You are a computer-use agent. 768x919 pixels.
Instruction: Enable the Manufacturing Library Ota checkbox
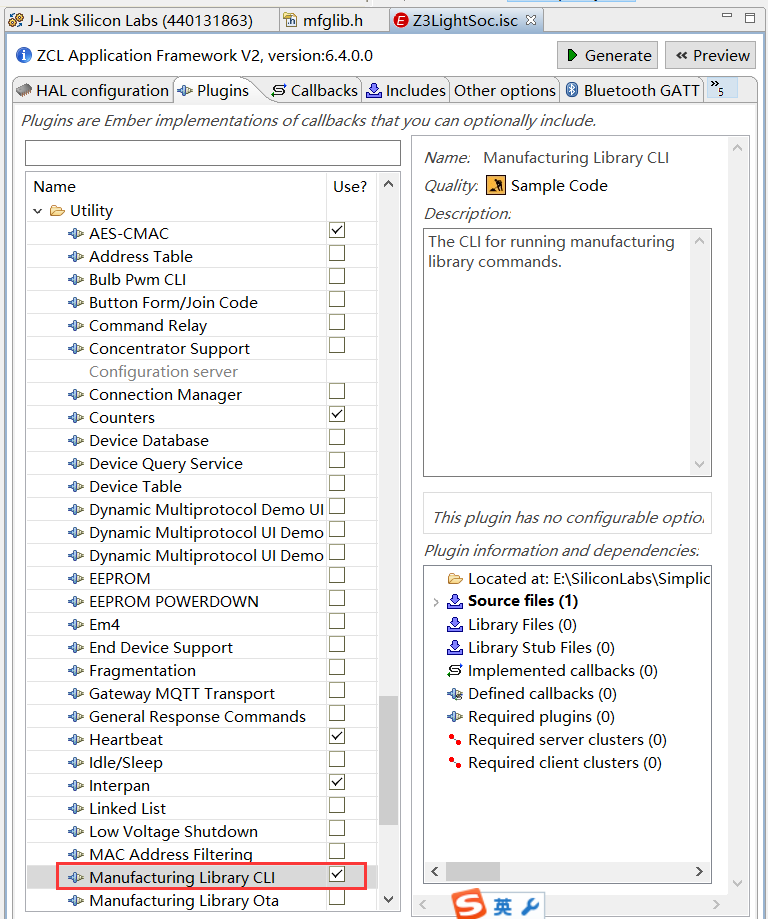(x=337, y=897)
